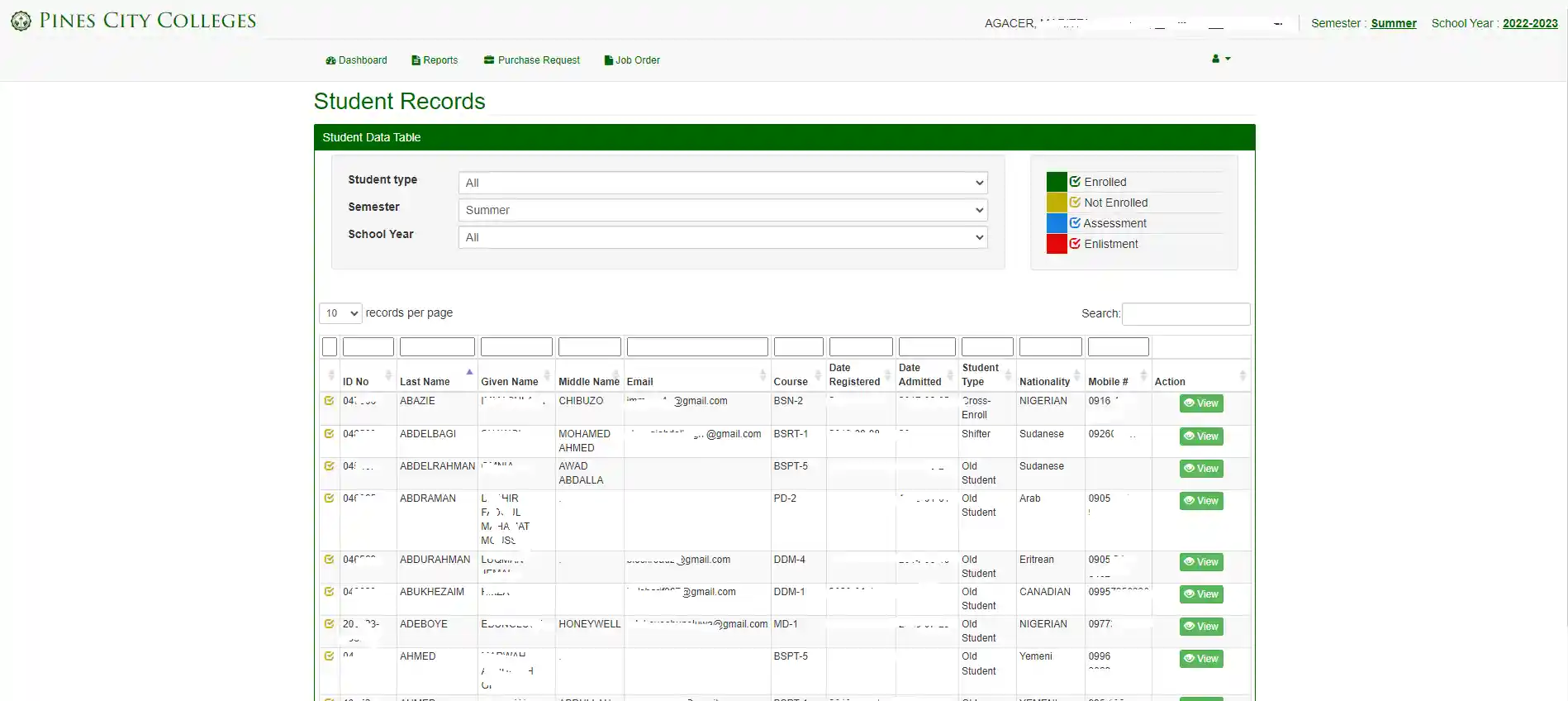
Task: Sort table by Course column
Action: click(798, 375)
